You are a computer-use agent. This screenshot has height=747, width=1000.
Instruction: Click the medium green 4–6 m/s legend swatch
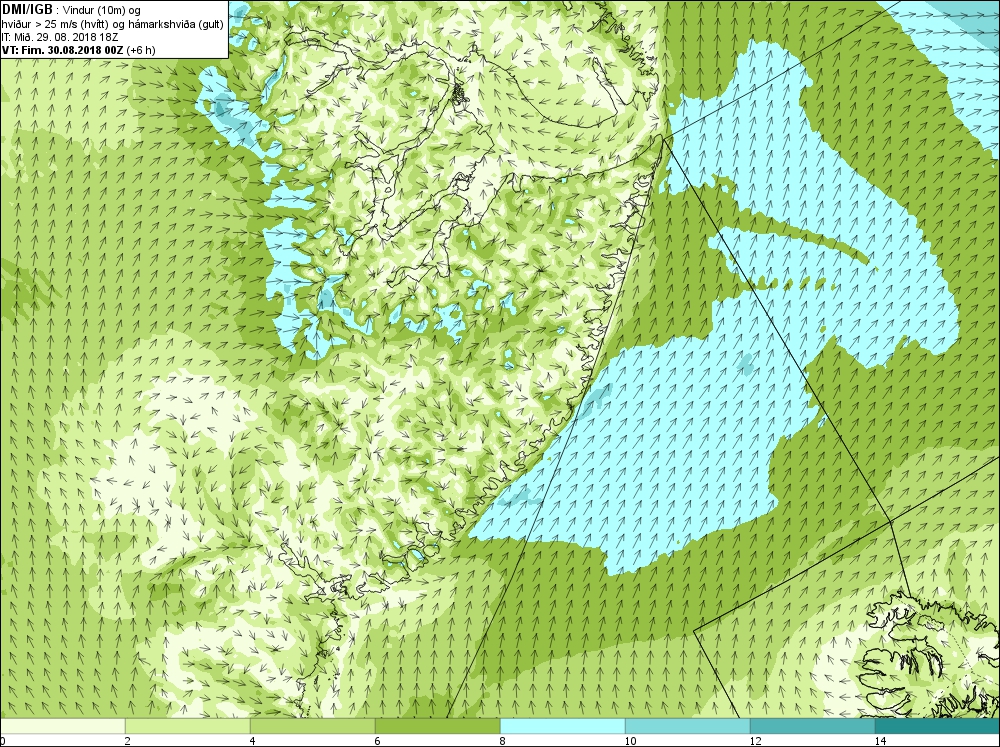pyautogui.click(x=312, y=726)
